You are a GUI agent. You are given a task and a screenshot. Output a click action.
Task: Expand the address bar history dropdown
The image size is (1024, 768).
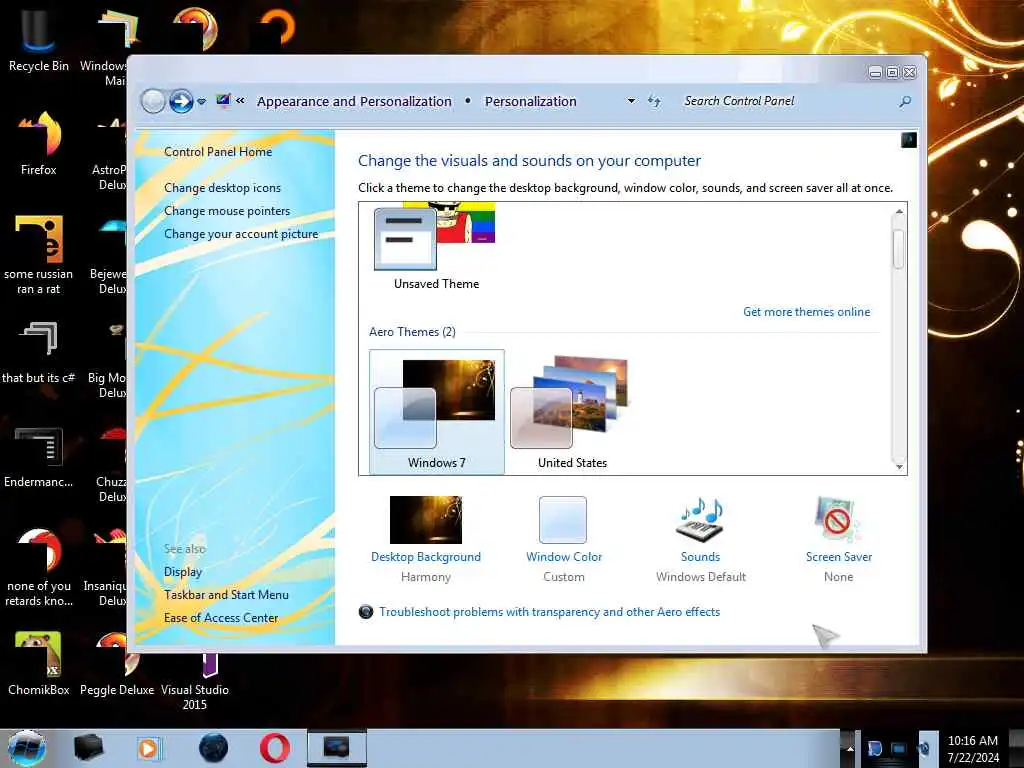(x=631, y=101)
